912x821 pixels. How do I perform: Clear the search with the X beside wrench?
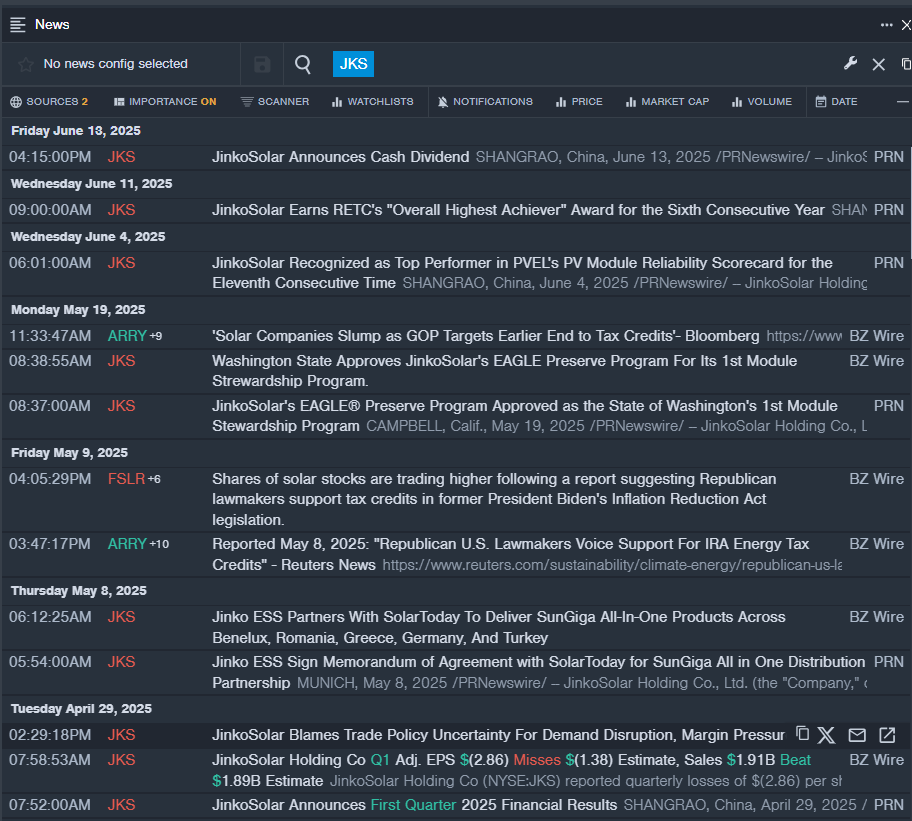(879, 64)
